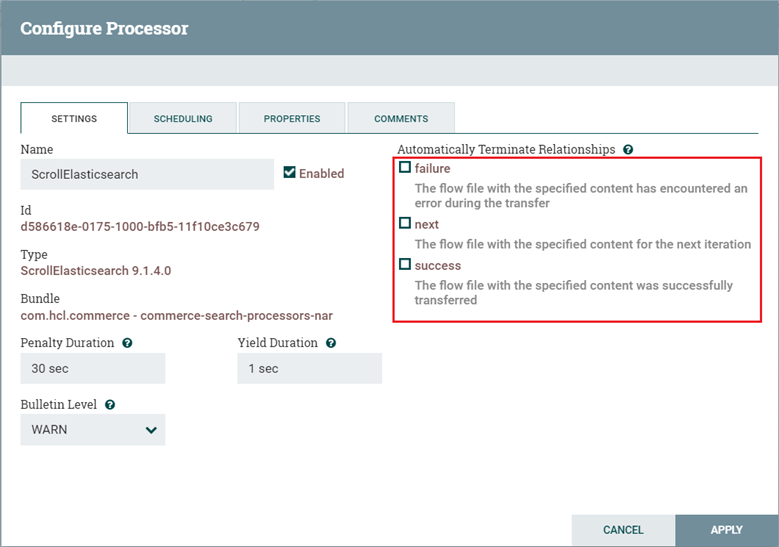Click help icon beside Bulletin Level
The width and height of the screenshot is (779, 547).
(110, 405)
